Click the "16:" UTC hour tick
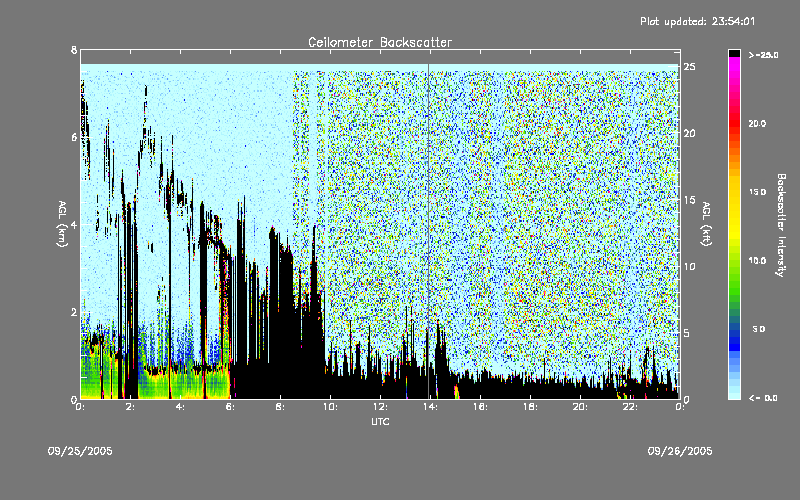Viewport: 800px width, 500px height. 480,407
